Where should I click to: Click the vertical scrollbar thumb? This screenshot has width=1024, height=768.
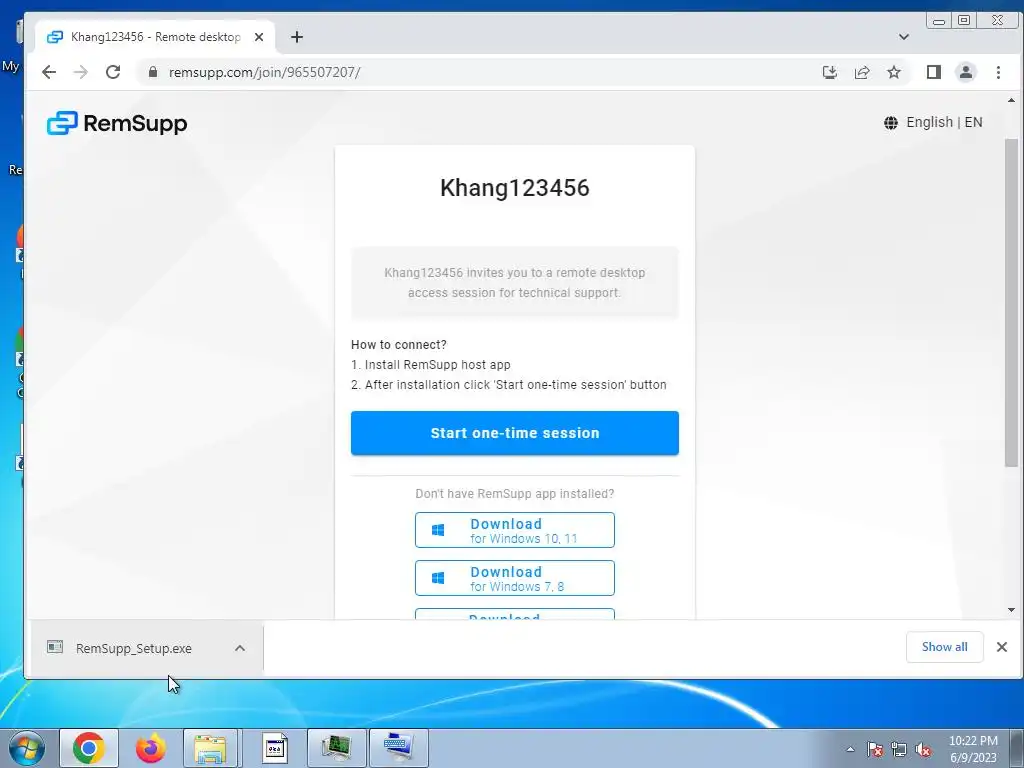click(x=1012, y=302)
